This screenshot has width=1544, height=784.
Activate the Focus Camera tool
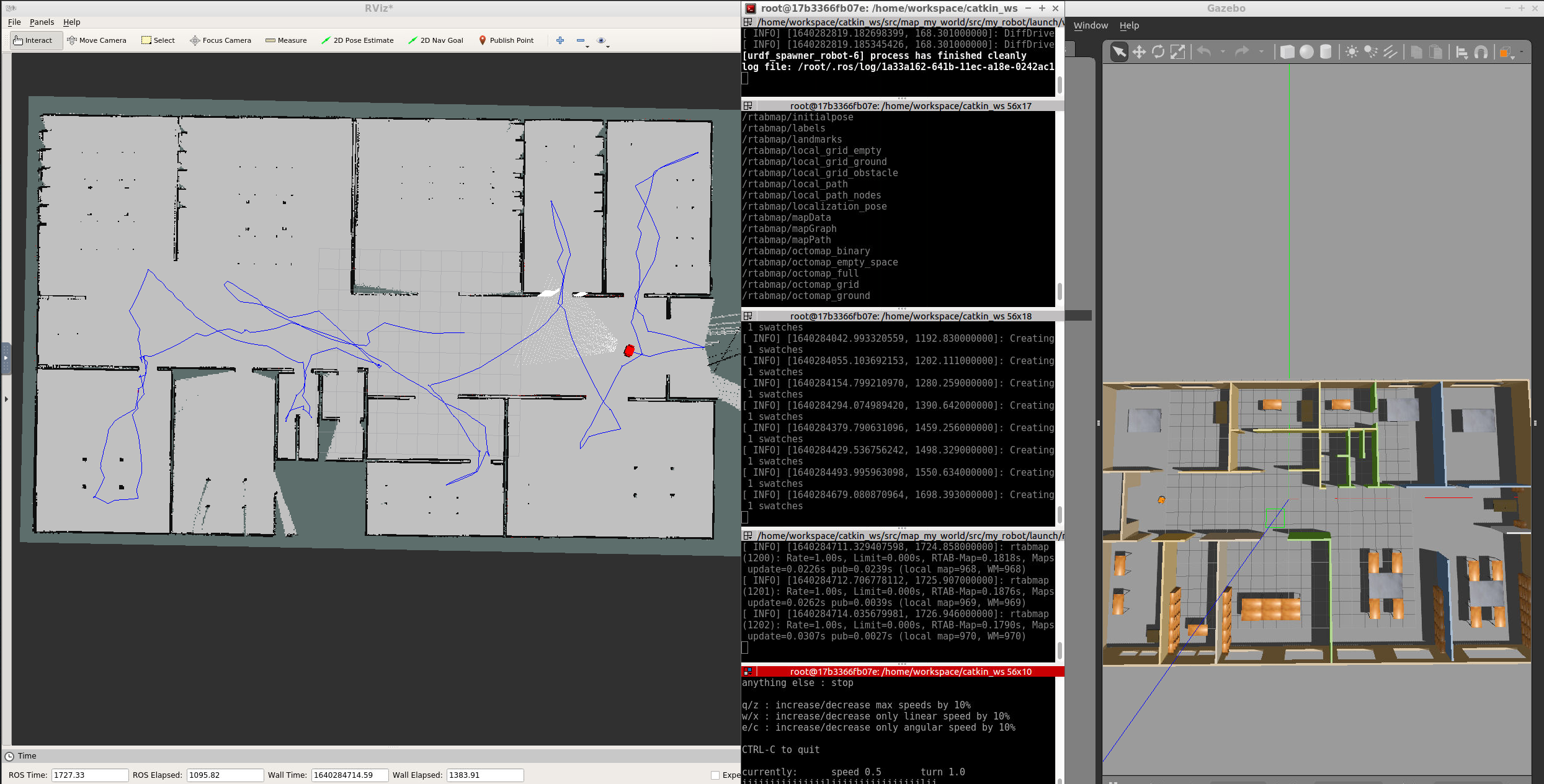221,40
